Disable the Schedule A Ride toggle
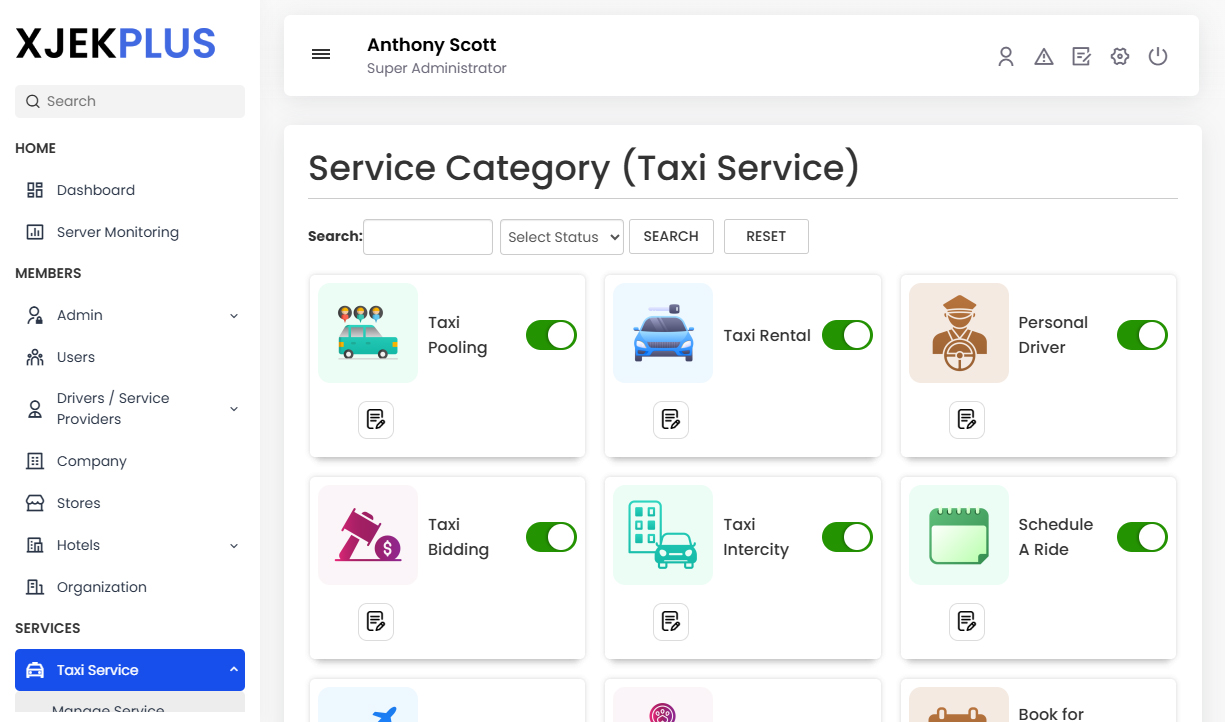This screenshot has height=722, width=1225. (x=1142, y=537)
